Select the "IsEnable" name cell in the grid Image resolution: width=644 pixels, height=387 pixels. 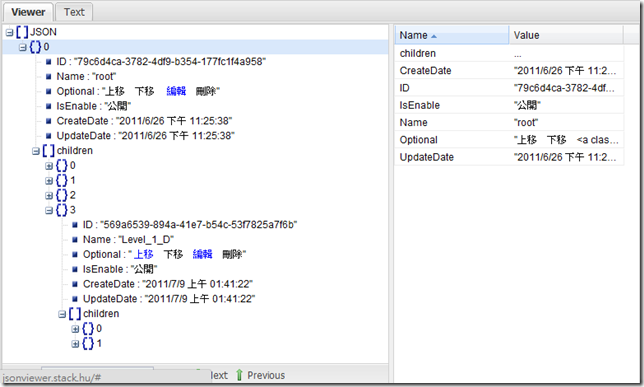(452, 105)
